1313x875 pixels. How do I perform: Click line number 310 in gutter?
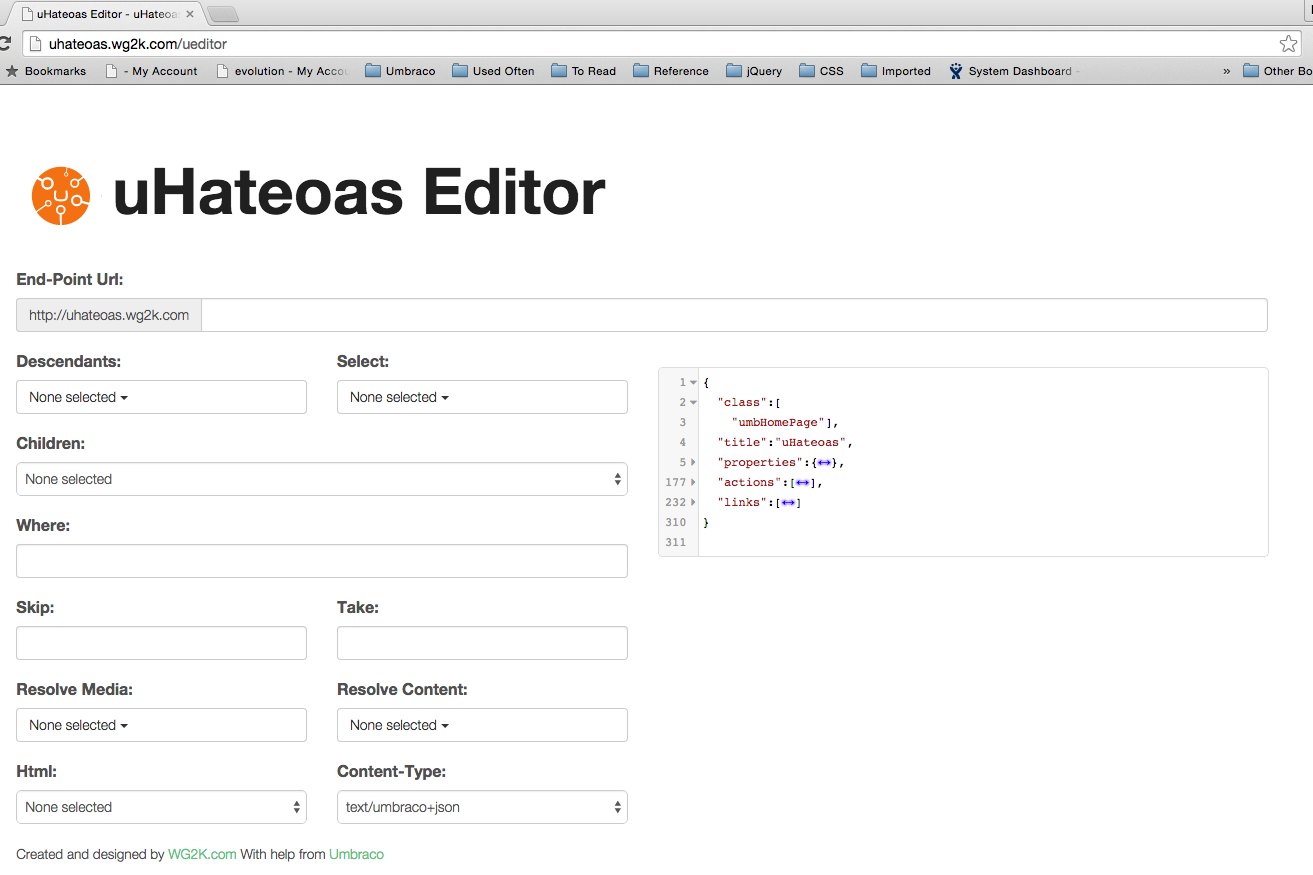pyautogui.click(x=675, y=522)
